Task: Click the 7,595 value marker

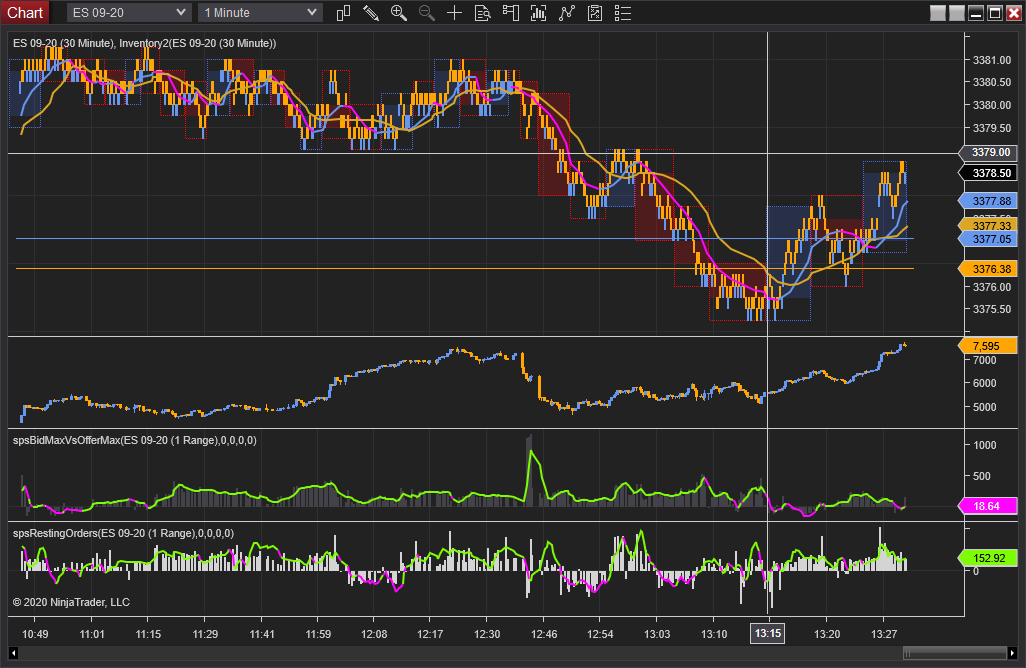Action: [x=988, y=346]
